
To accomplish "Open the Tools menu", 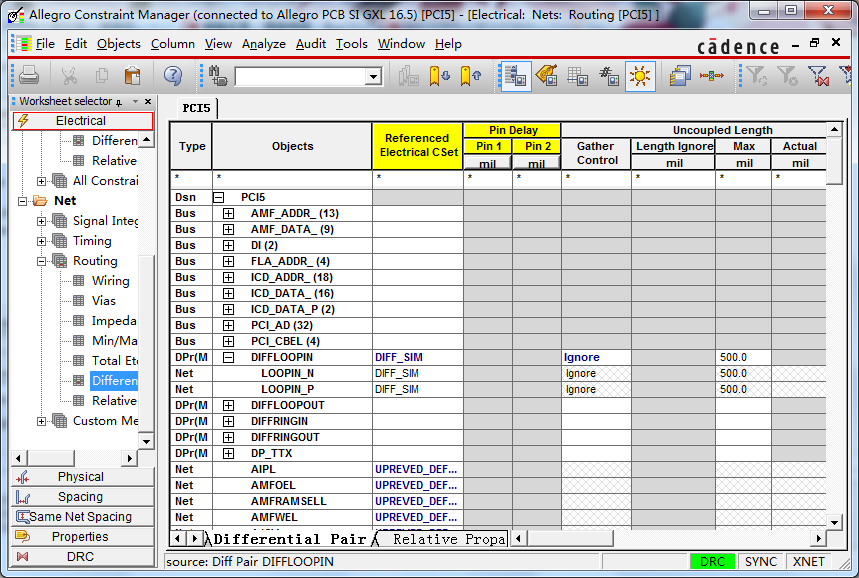I will point(352,44).
